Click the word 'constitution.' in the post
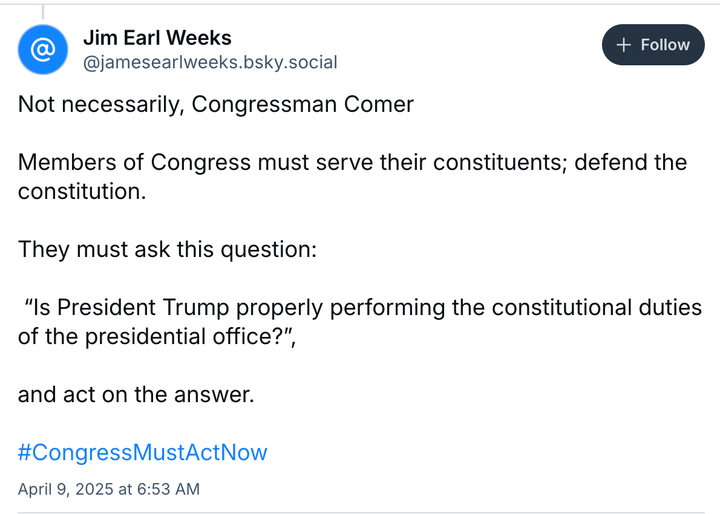The width and height of the screenshot is (720, 514). (82, 192)
